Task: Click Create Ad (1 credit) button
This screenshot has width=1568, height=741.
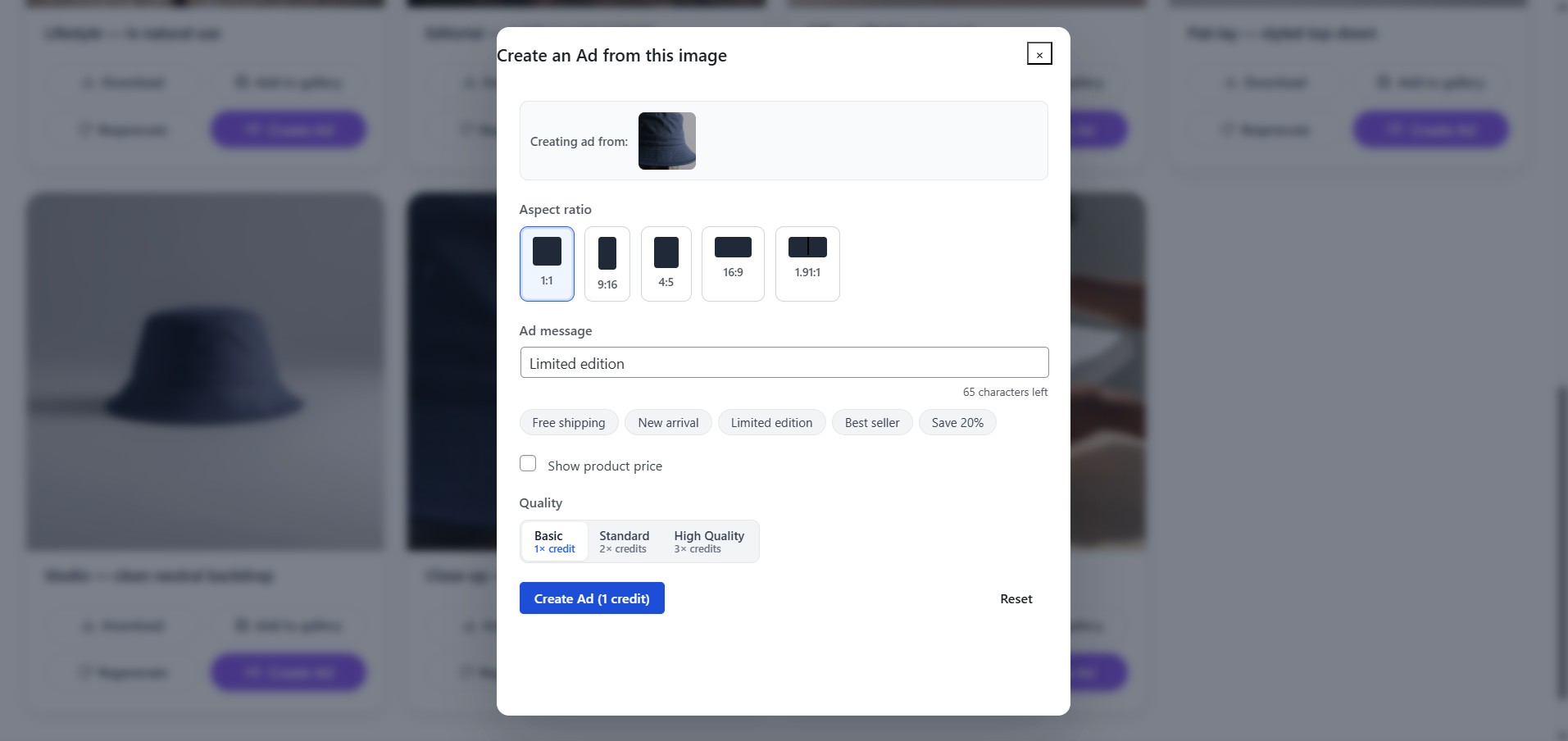Action: 592,598
